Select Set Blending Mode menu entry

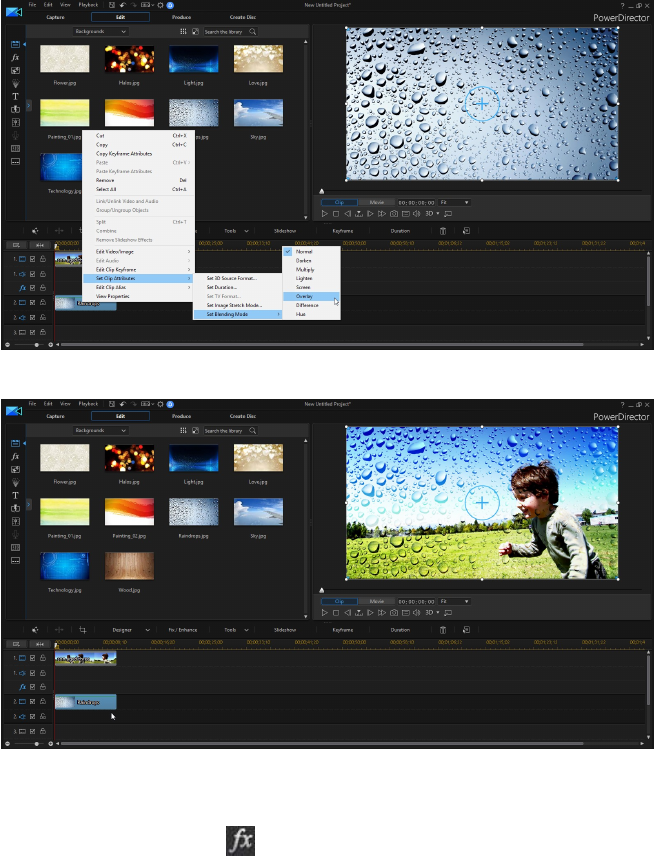(238, 314)
